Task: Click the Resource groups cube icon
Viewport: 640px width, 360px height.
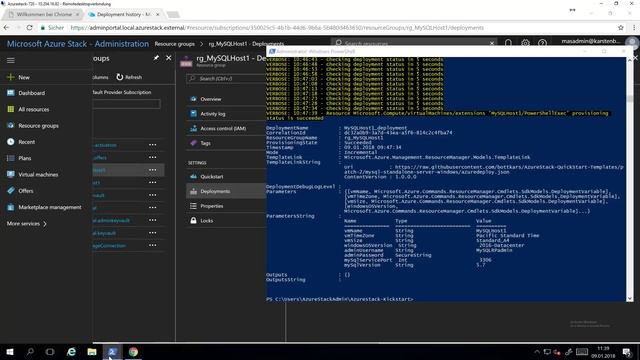Action: click(x=11, y=125)
